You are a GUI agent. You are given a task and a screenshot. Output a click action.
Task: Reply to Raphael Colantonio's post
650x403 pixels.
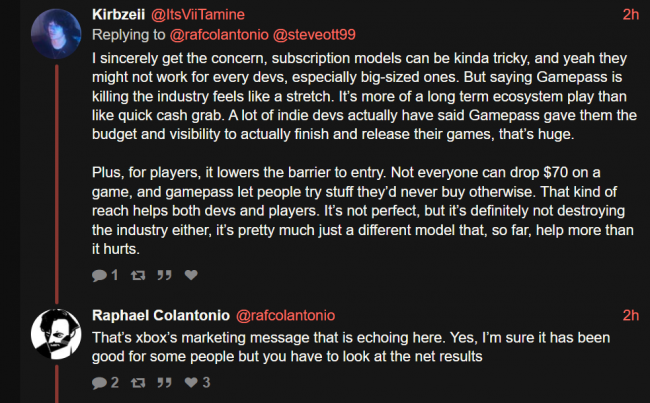pyautogui.click(x=99, y=382)
